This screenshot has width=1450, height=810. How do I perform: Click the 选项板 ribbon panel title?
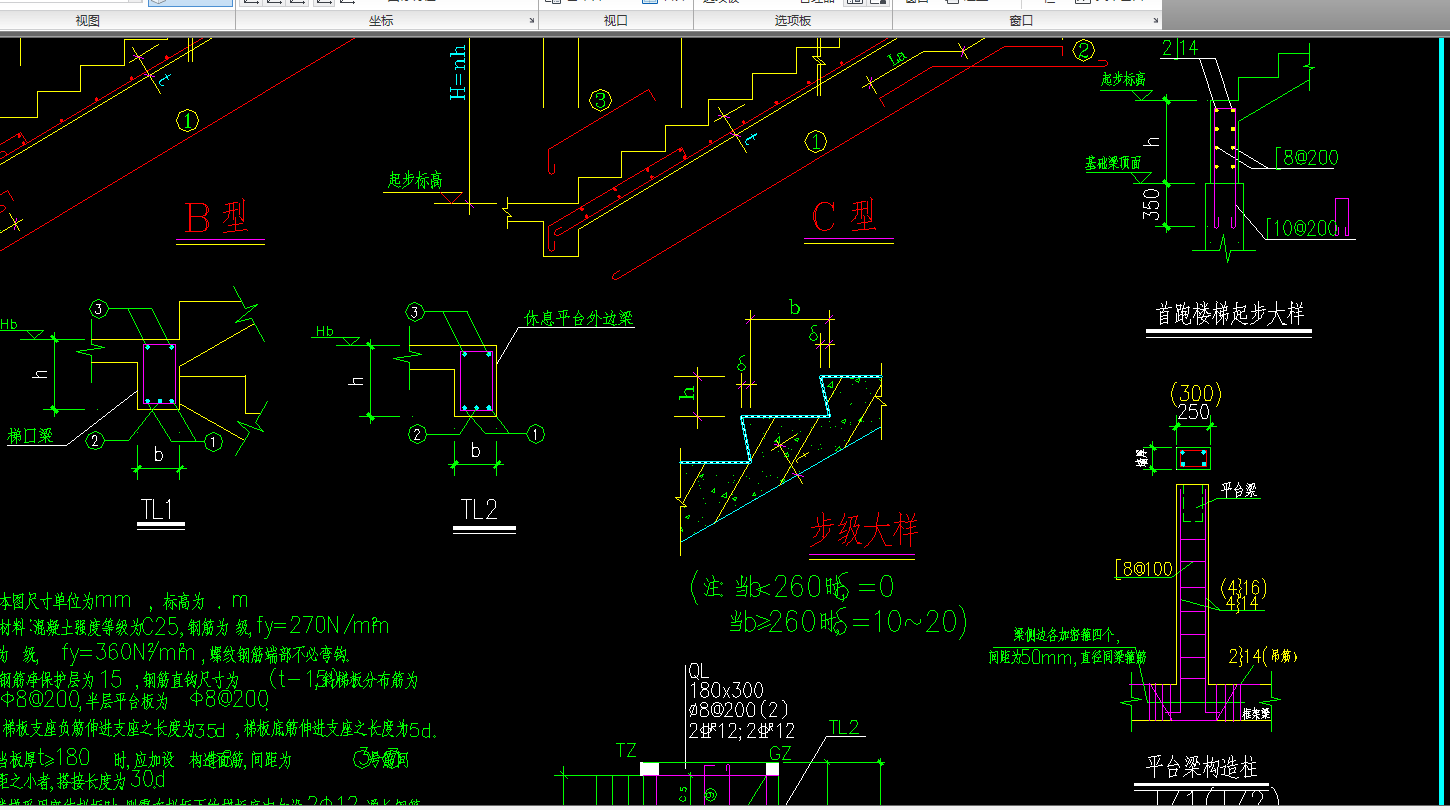(x=793, y=21)
